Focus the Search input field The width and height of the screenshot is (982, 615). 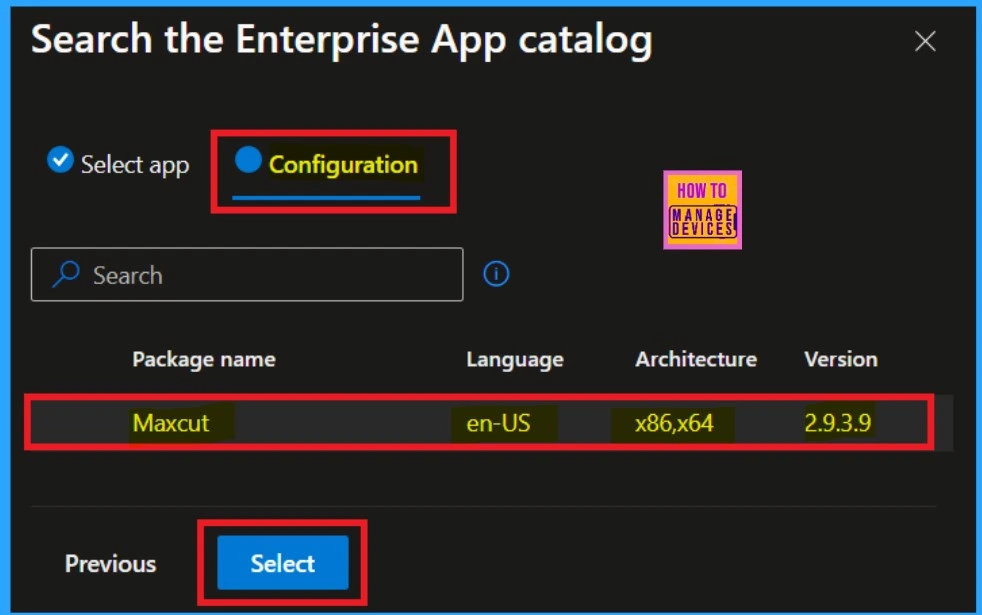pos(247,274)
